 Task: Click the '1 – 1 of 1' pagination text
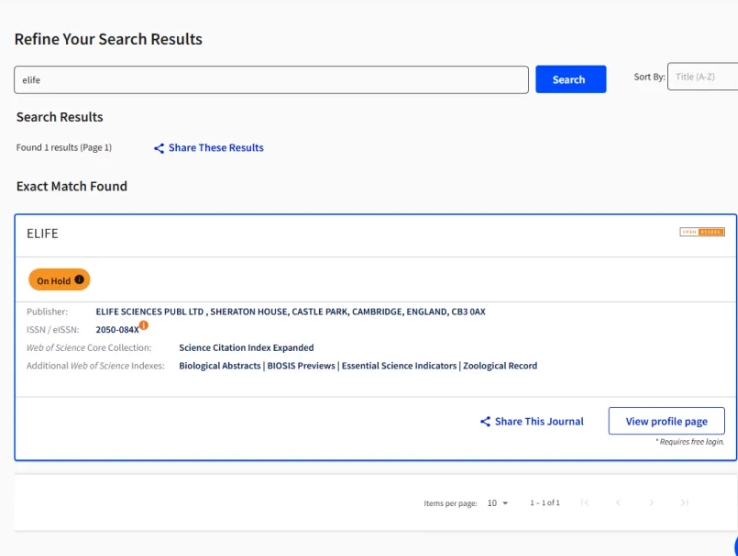point(545,503)
